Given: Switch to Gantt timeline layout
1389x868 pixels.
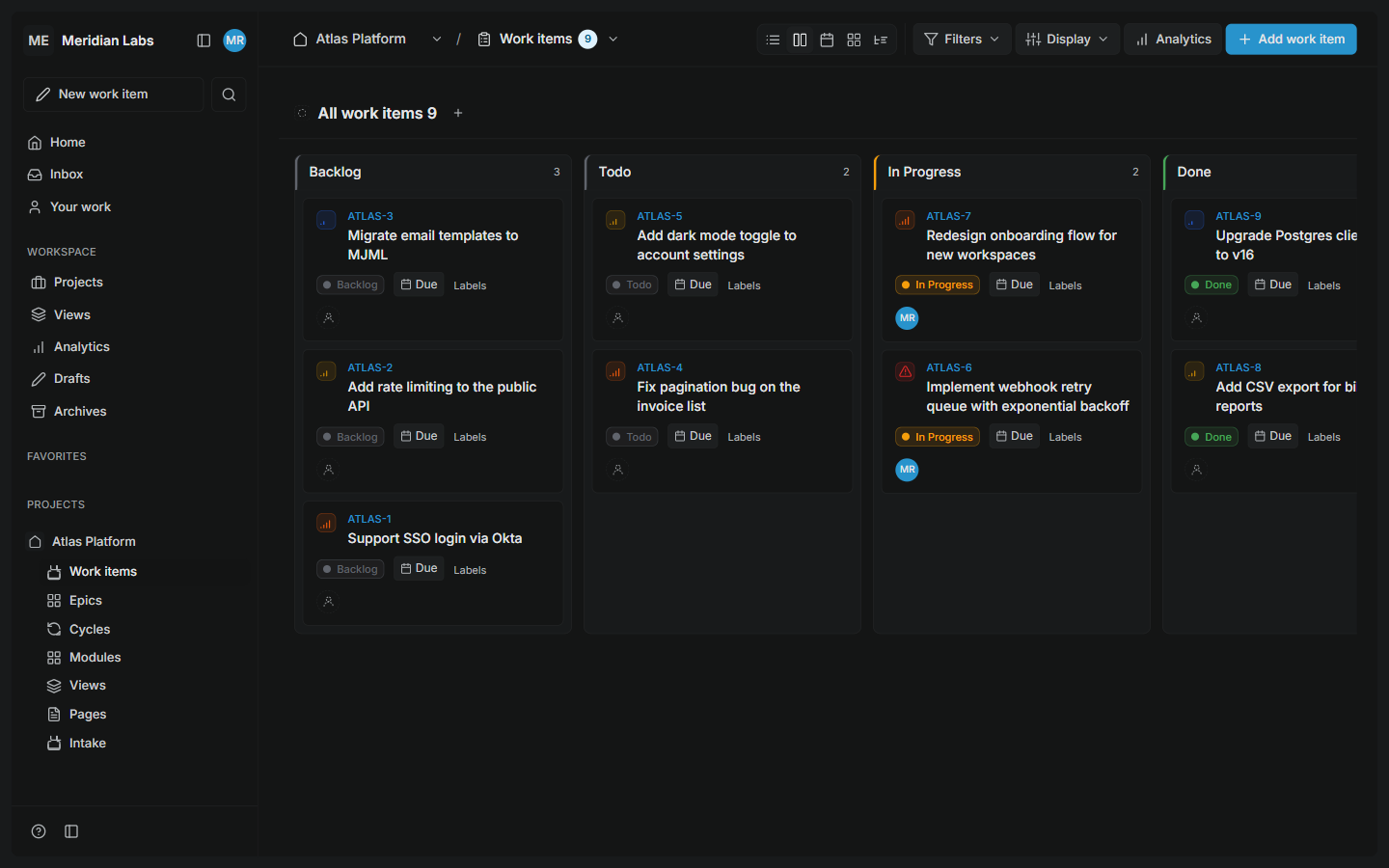Looking at the screenshot, I should coord(881,40).
